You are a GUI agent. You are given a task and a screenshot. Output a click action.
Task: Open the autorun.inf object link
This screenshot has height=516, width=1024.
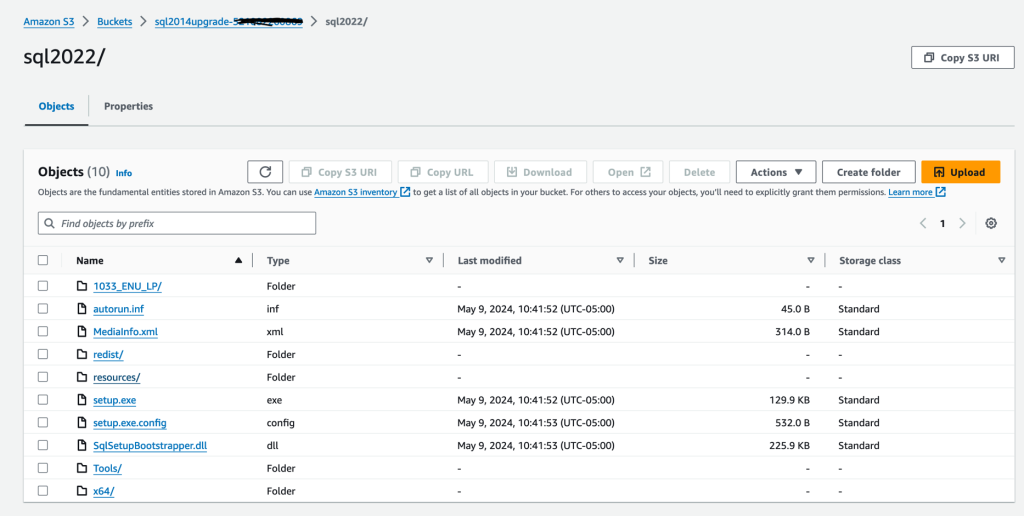[x=118, y=309]
